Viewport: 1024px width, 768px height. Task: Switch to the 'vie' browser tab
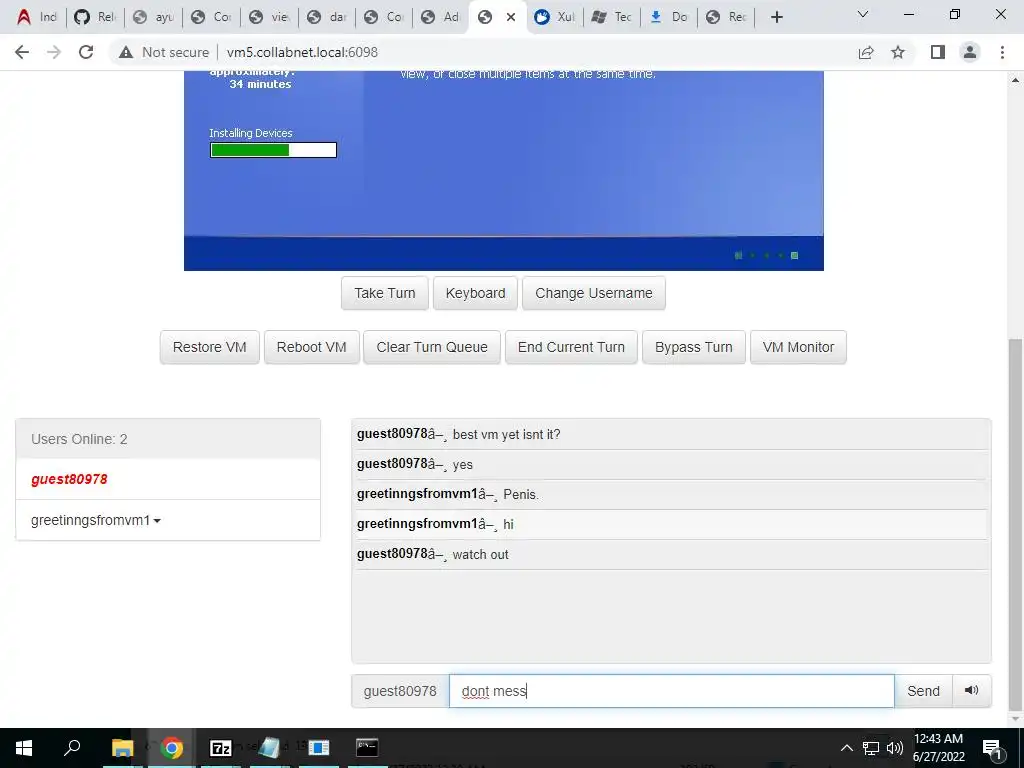pos(270,17)
